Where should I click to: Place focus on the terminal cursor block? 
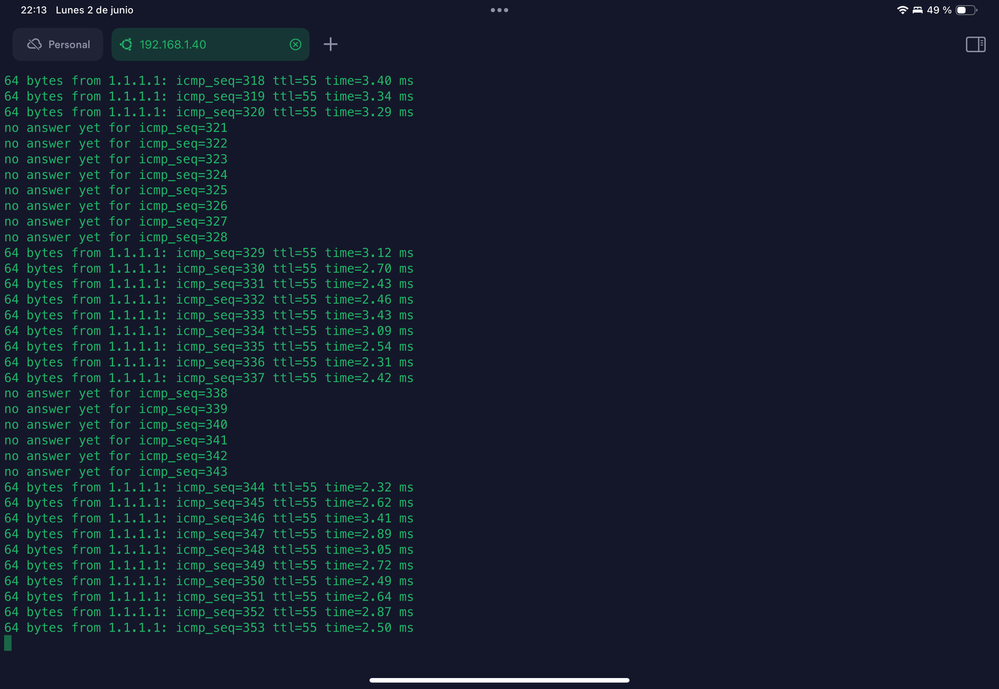(x=8, y=643)
